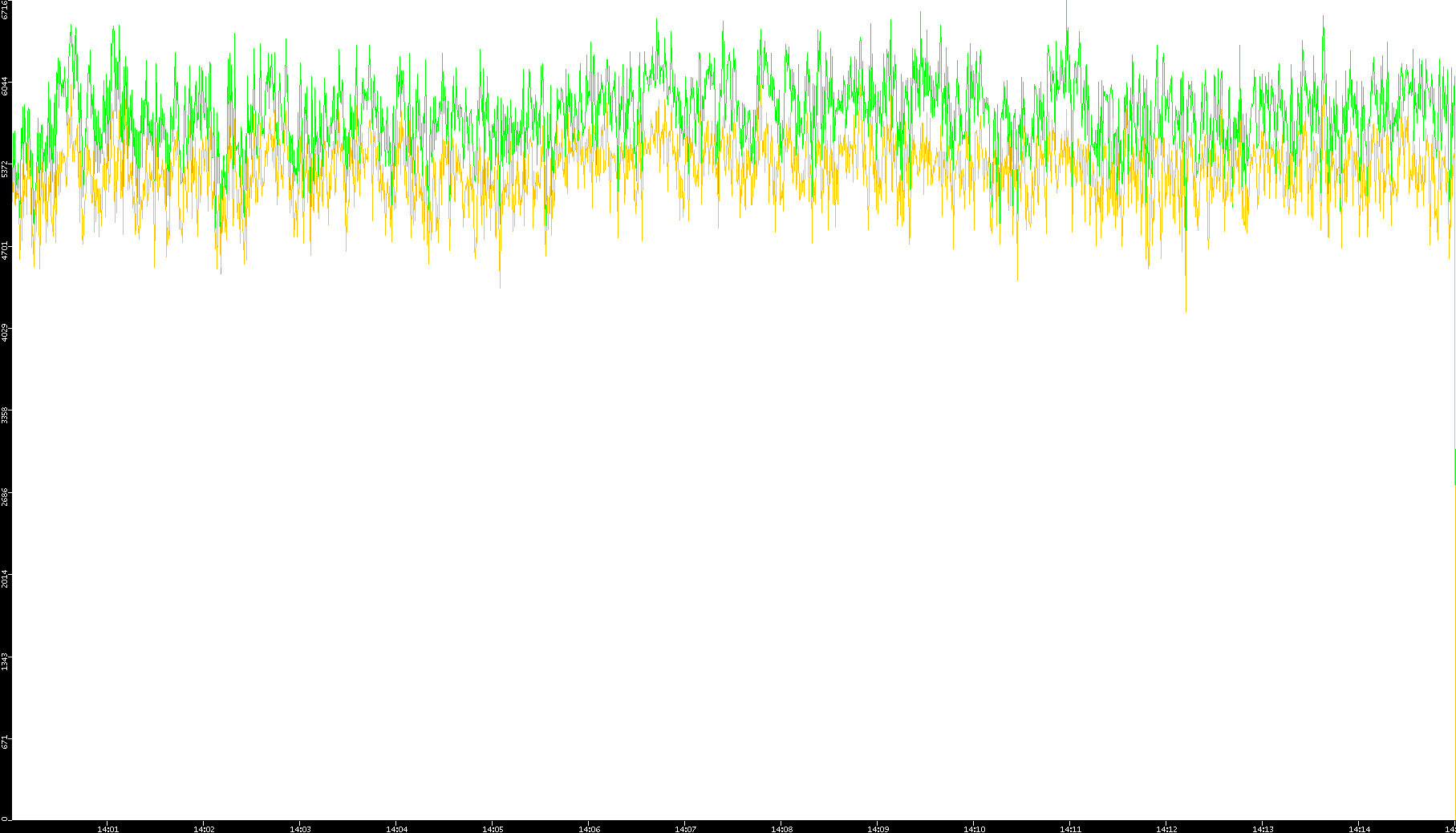Click the 6044 Y-axis label
Image resolution: width=1456 pixels, height=833 pixels.
(x=6, y=87)
